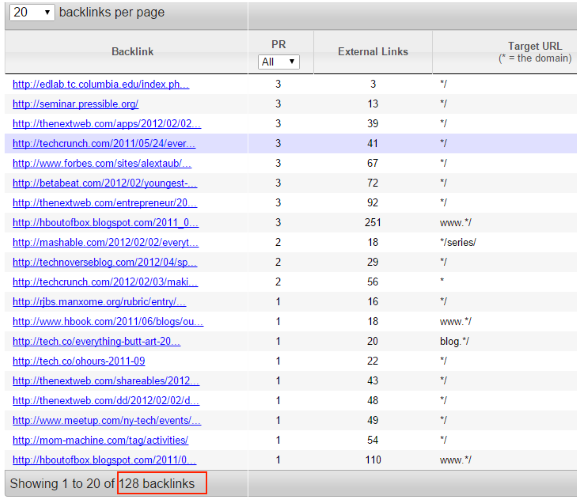Click the Target URL column header

[x=535, y=46]
